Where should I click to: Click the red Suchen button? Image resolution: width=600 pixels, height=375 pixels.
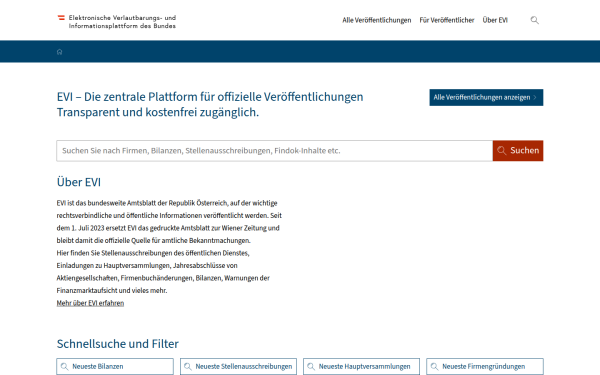(x=518, y=151)
